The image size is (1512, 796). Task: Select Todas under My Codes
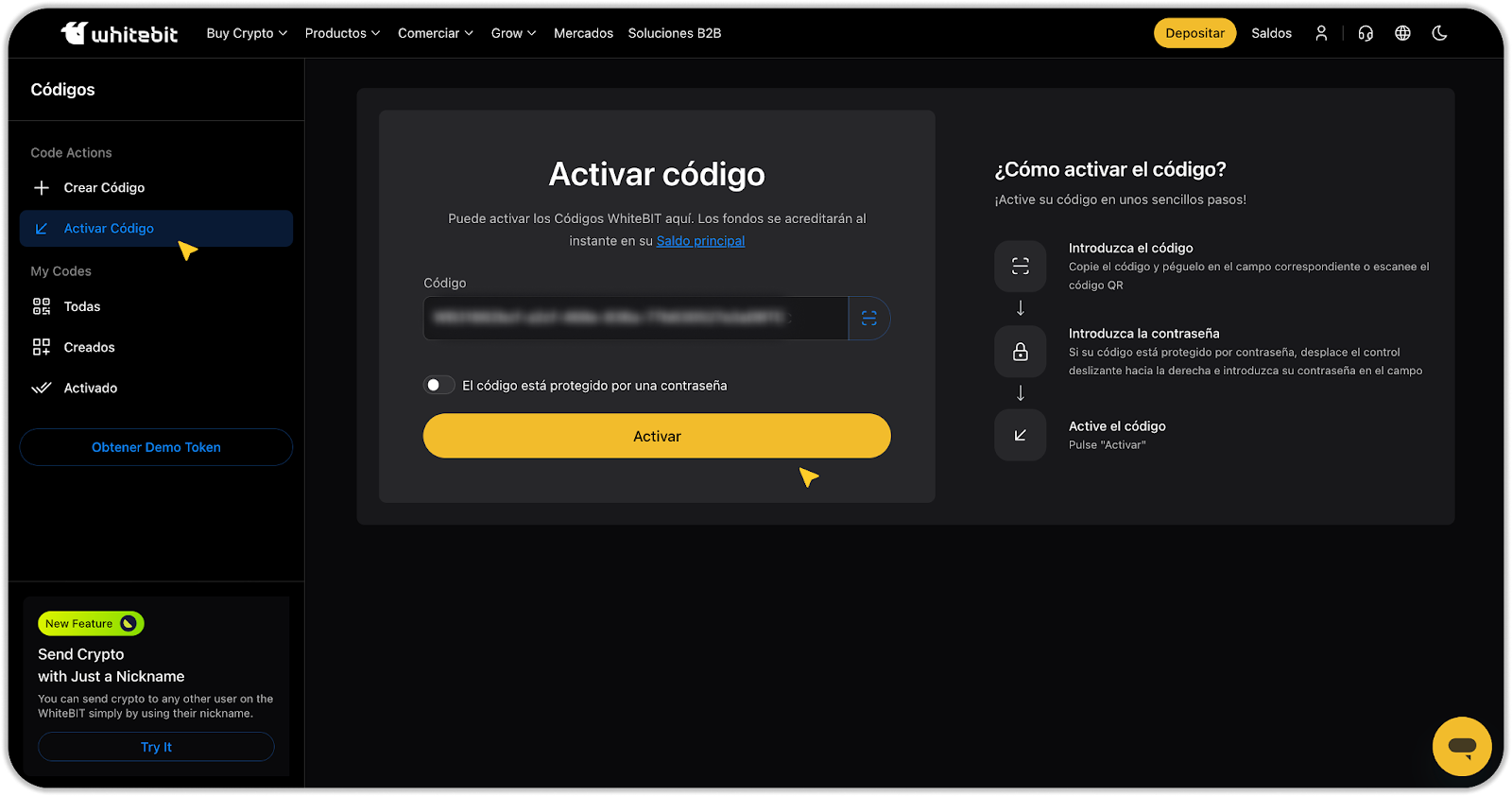click(x=82, y=307)
